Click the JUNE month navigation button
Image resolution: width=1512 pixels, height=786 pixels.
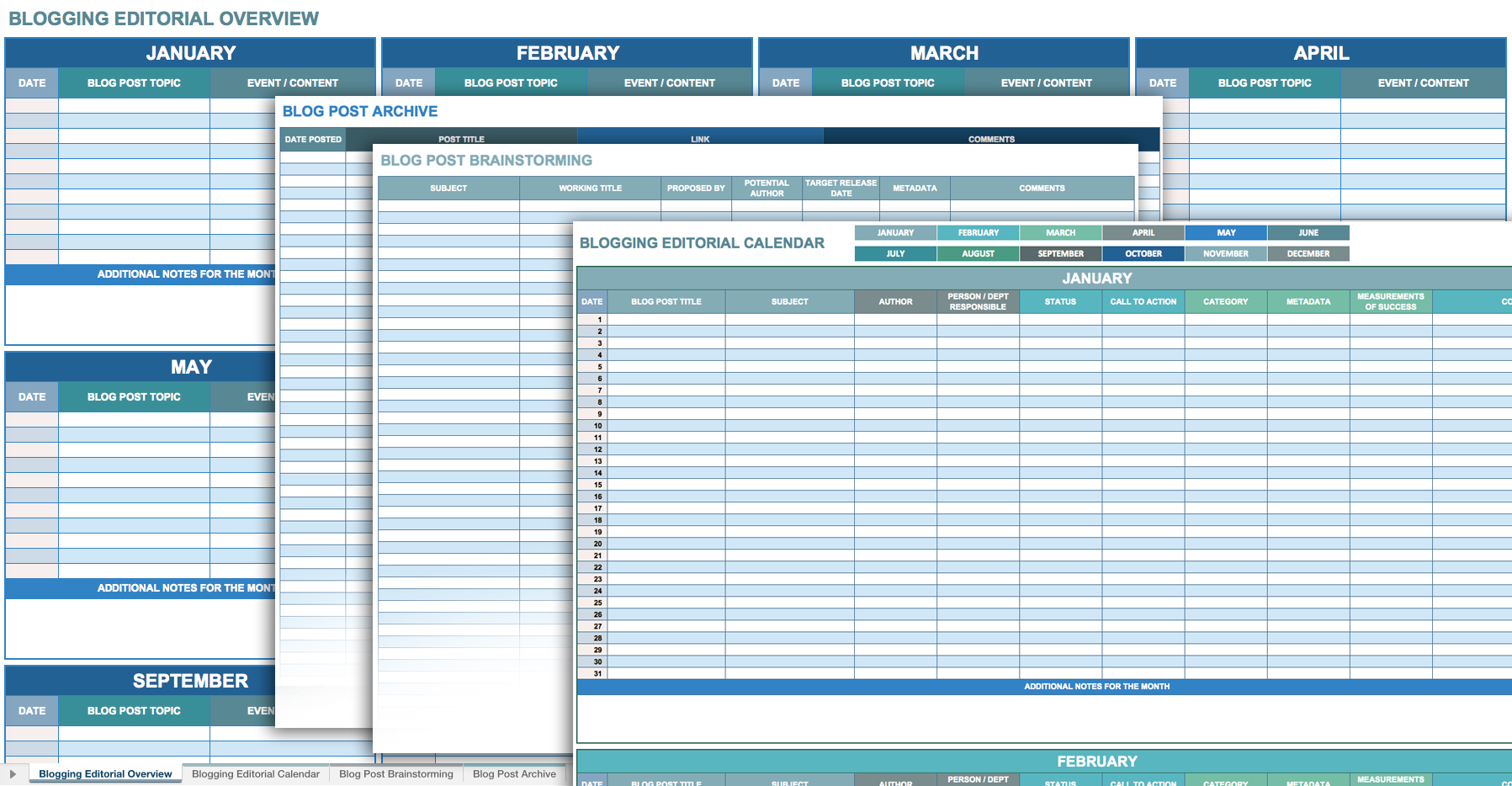coord(1308,233)
